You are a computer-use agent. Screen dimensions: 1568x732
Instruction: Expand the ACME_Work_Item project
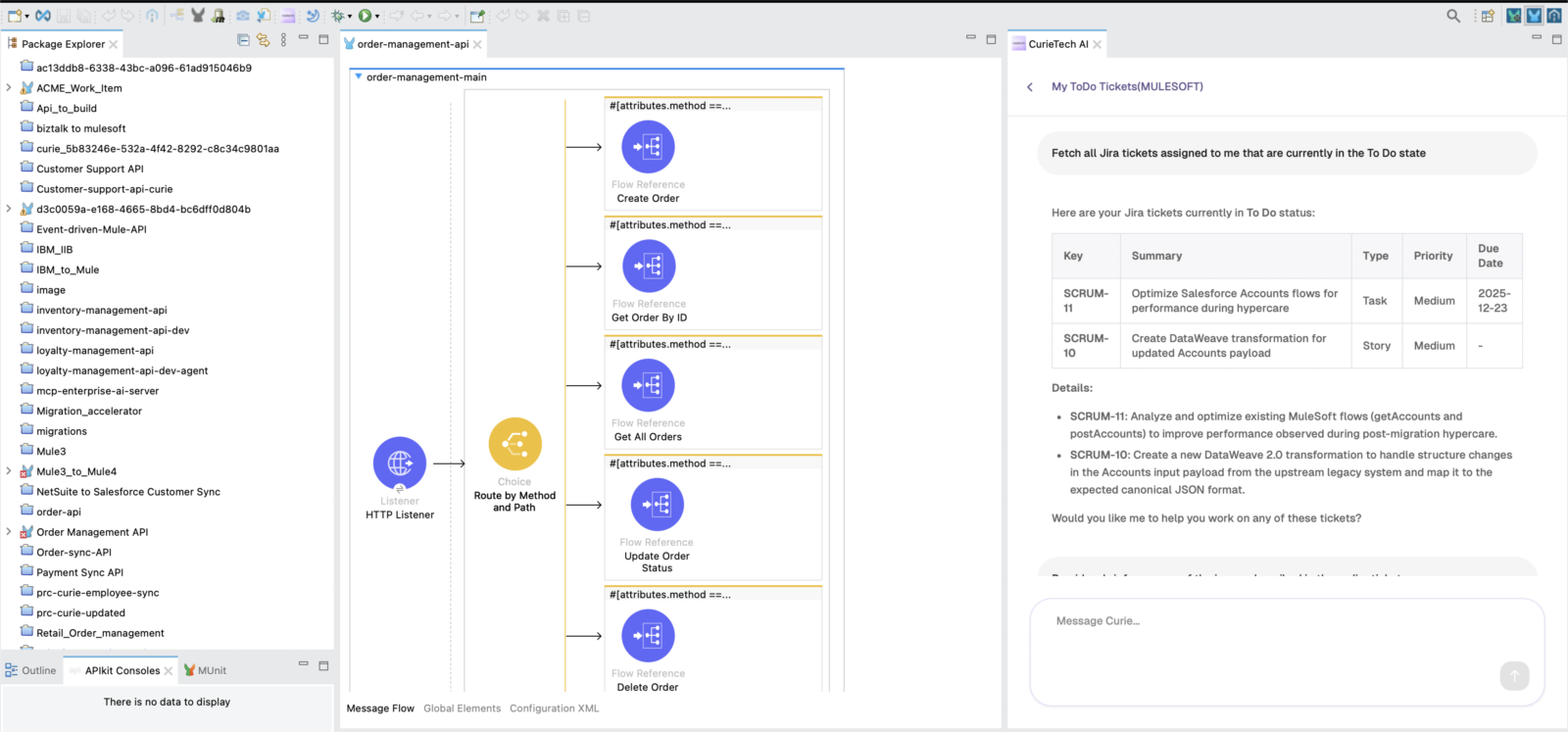9,88
